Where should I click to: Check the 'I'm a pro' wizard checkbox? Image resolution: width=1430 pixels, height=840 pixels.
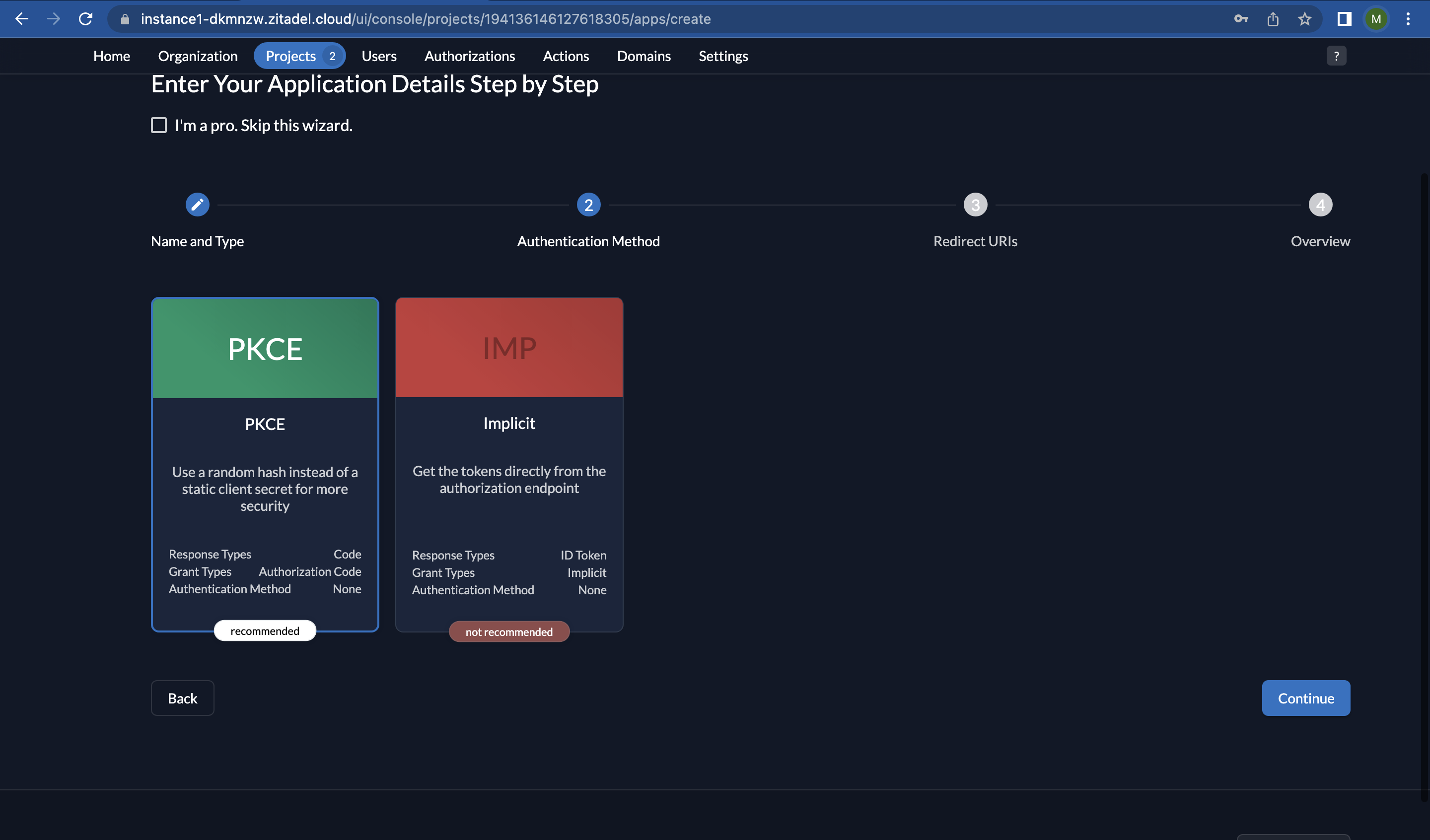coord(159,125)
